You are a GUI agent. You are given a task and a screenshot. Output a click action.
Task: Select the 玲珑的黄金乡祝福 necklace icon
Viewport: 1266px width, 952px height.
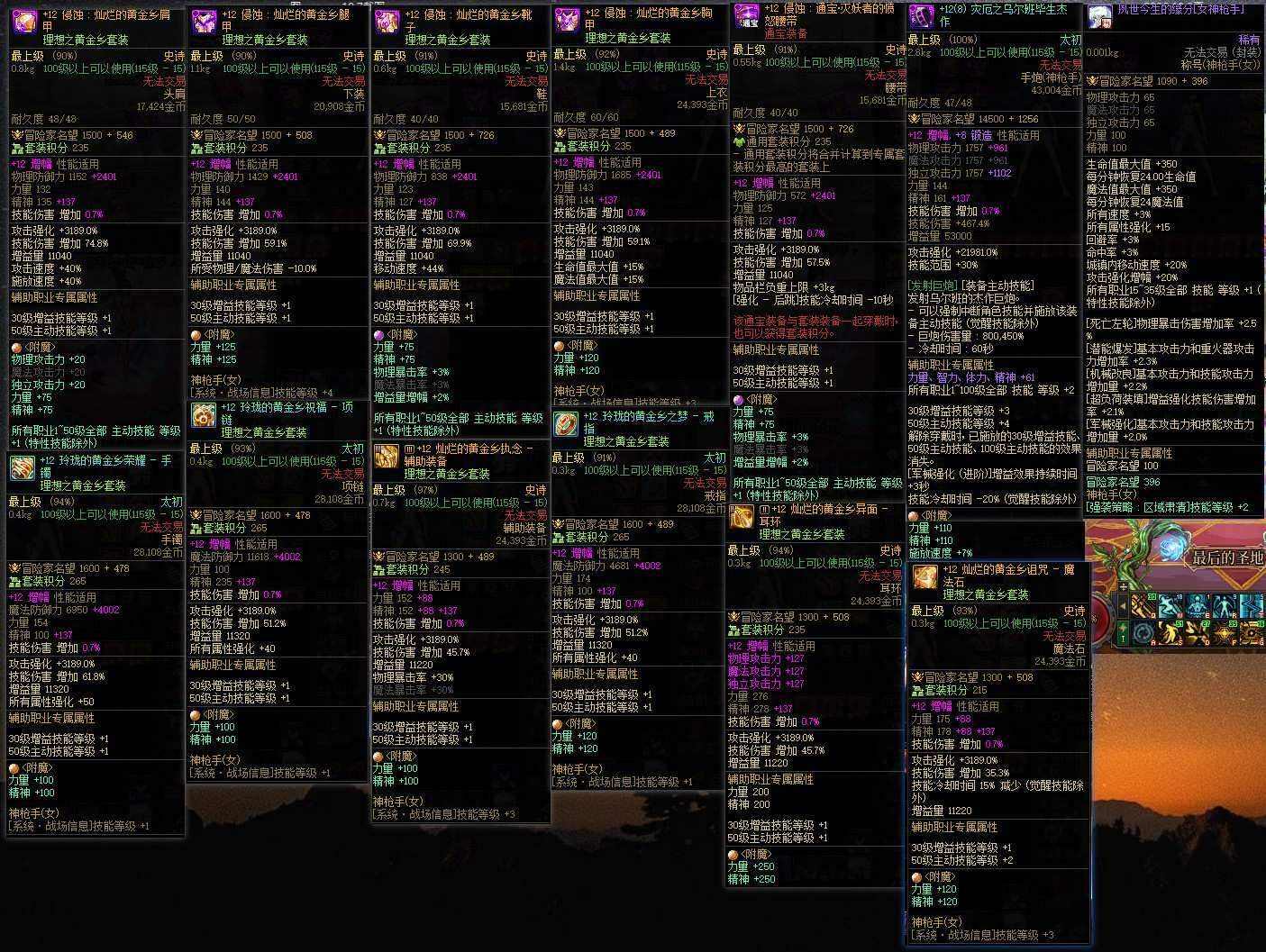[205, 414]
